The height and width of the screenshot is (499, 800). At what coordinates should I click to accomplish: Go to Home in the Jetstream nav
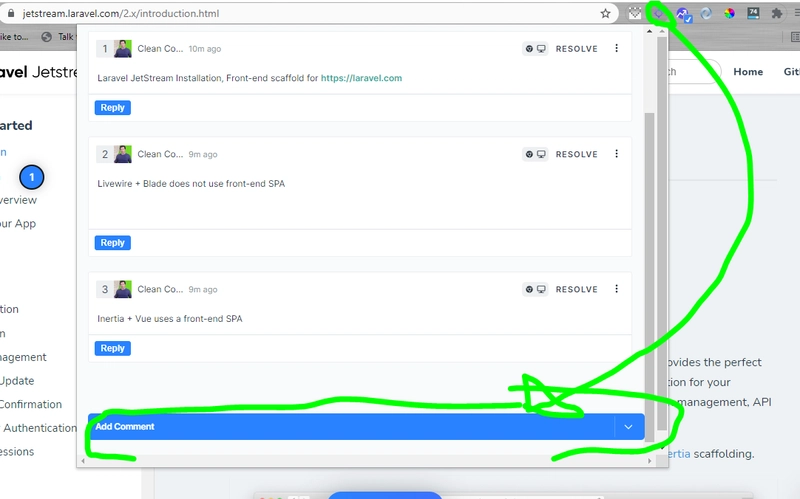click(748, 72)
